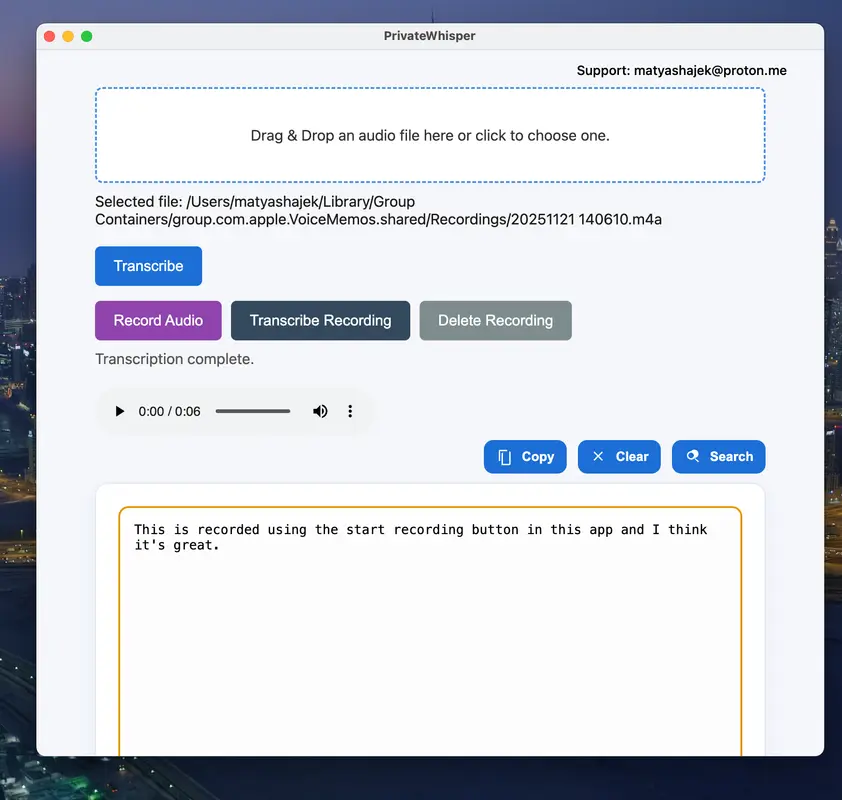Open the audio player three-dot options menu
This screenshot has height=800, width=842.
[x=349, y=411]
